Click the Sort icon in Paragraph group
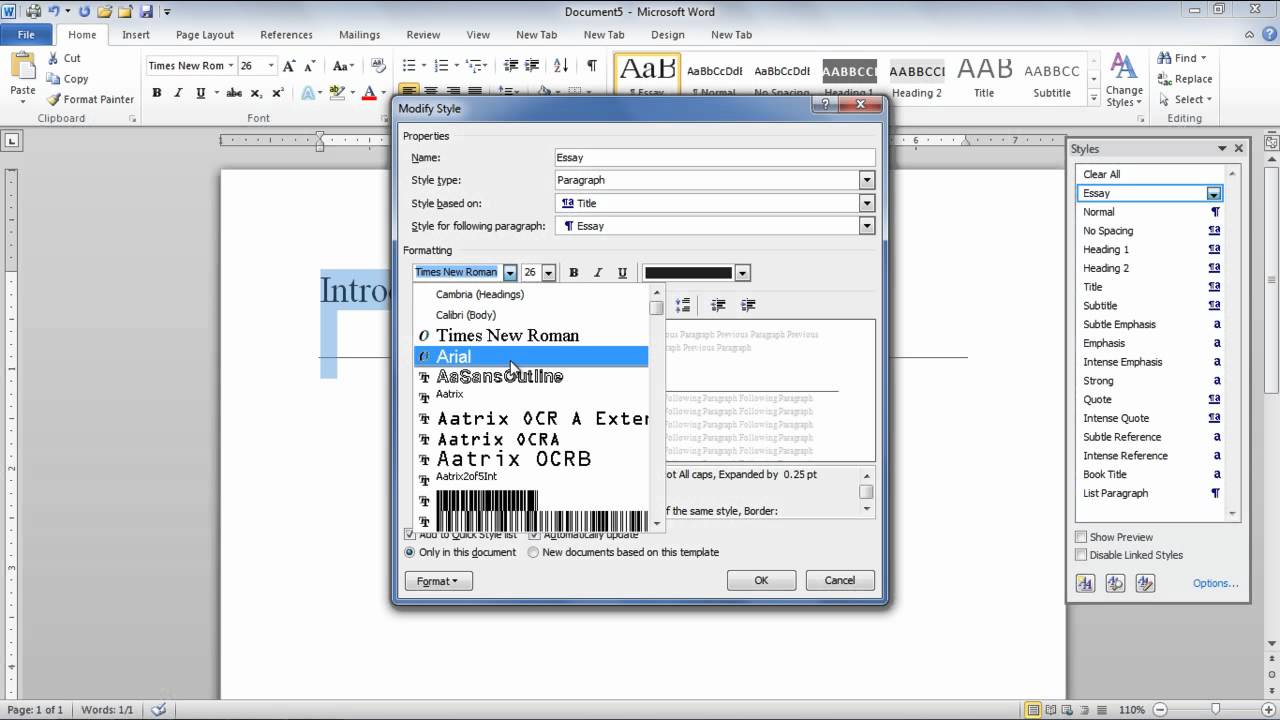The image size is (1280, 720). click(x=562, y=66)
